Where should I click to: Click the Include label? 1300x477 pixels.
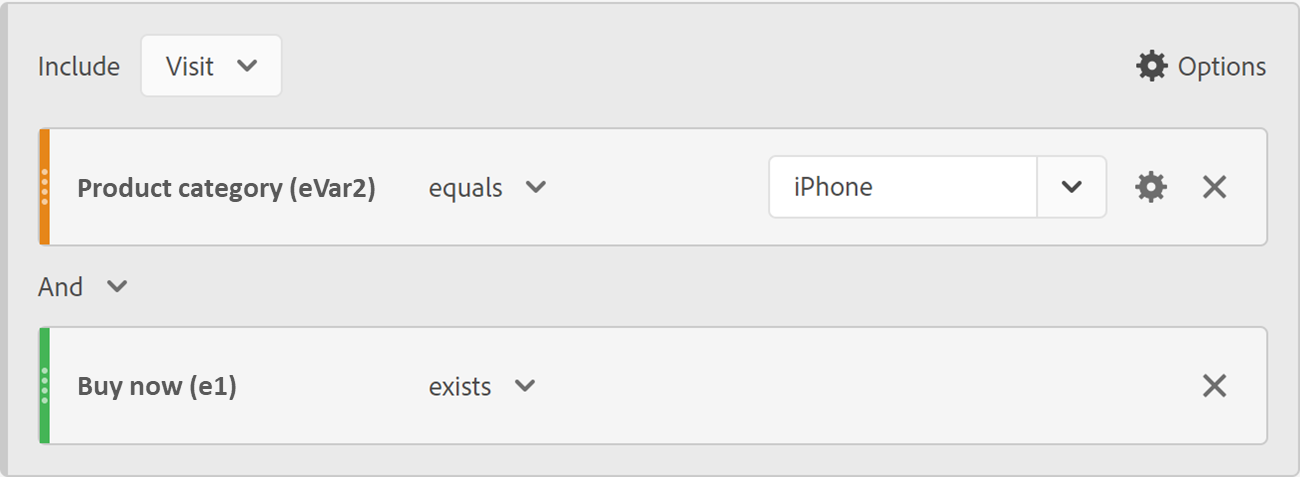(x=78, y=67)
